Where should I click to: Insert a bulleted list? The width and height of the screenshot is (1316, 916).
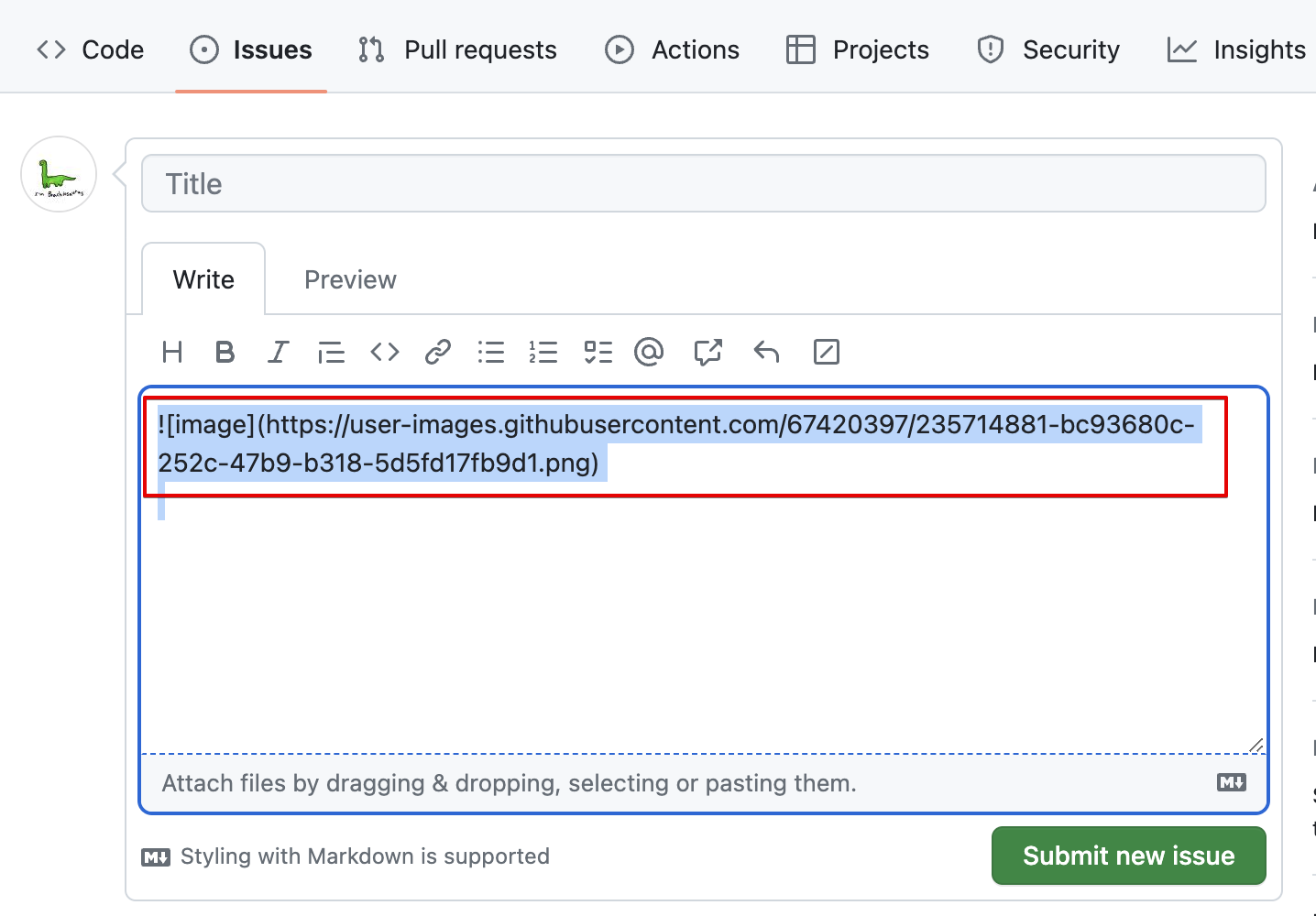[491, 352]
